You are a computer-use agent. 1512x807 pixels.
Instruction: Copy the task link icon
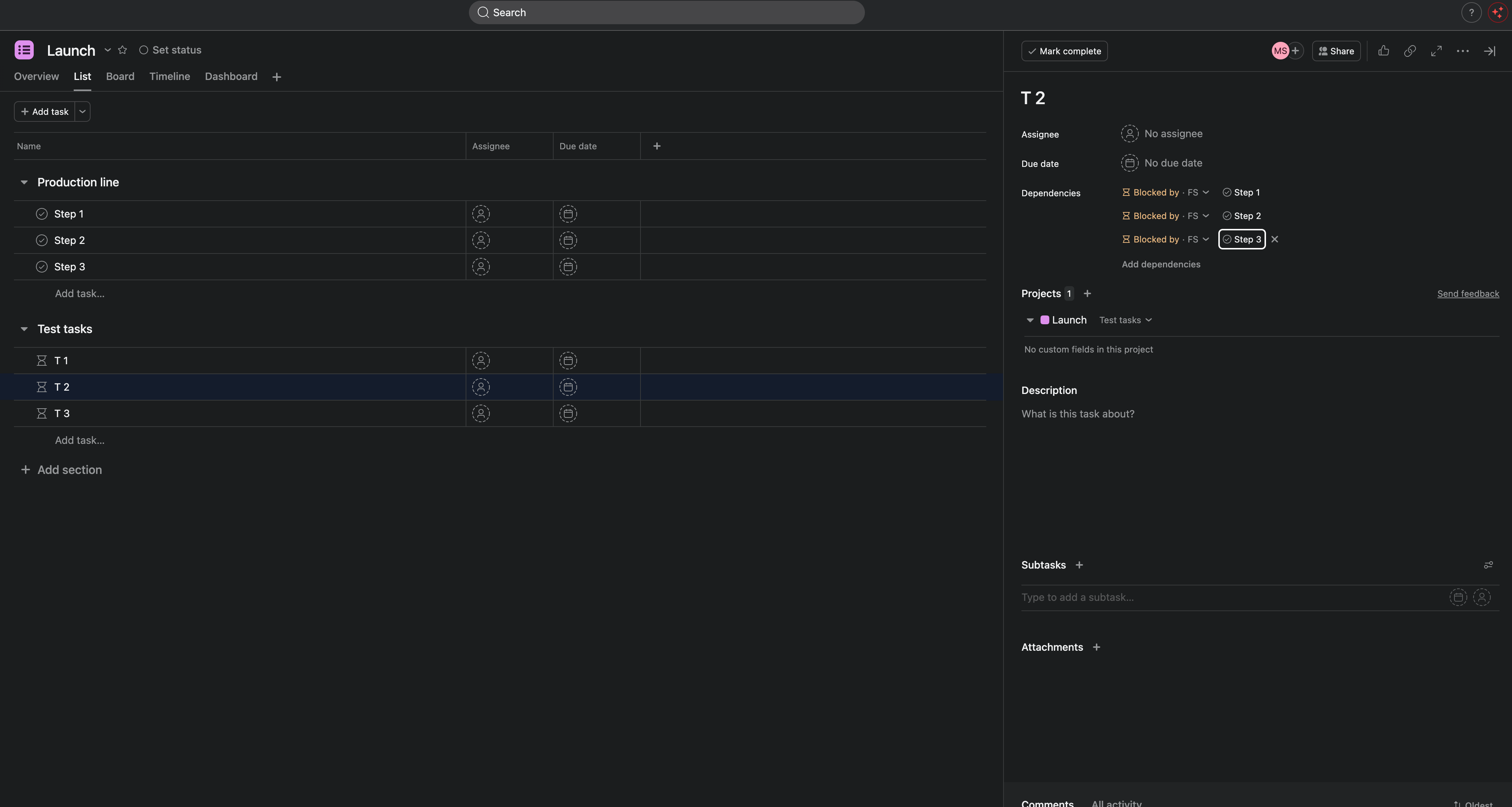pyautogui.click(x=1410, y=51)
